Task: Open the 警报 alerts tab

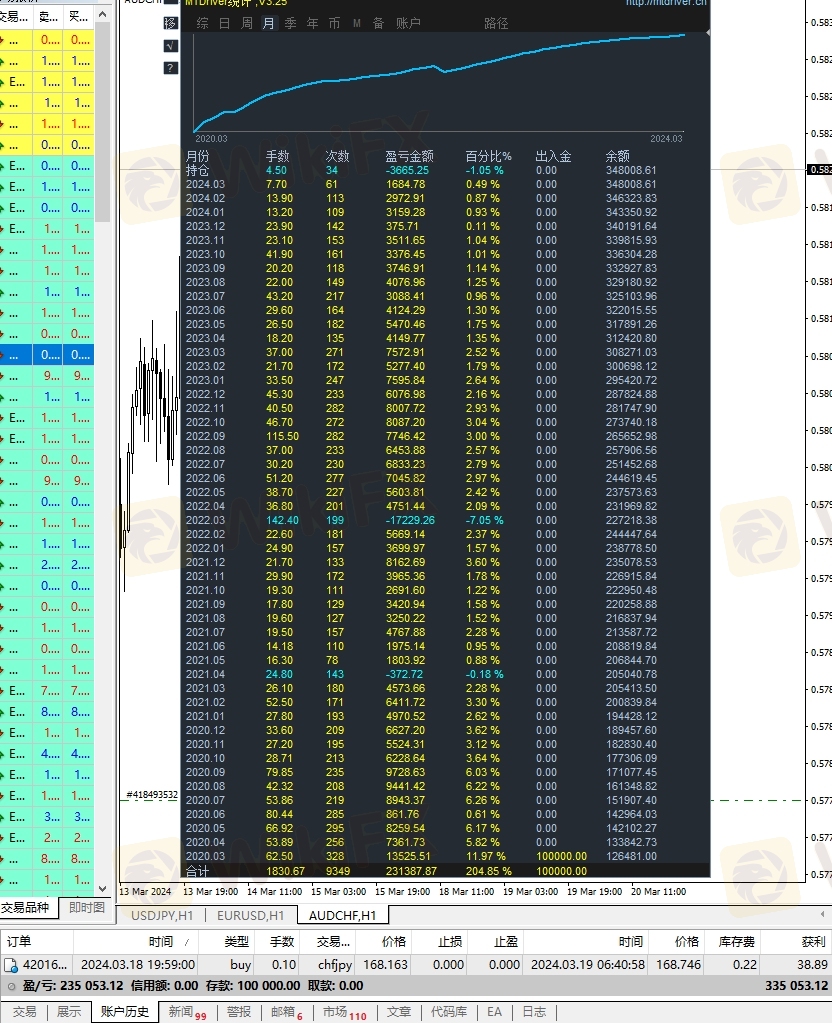Action: pyautogui.click(x=239, y=1011)
